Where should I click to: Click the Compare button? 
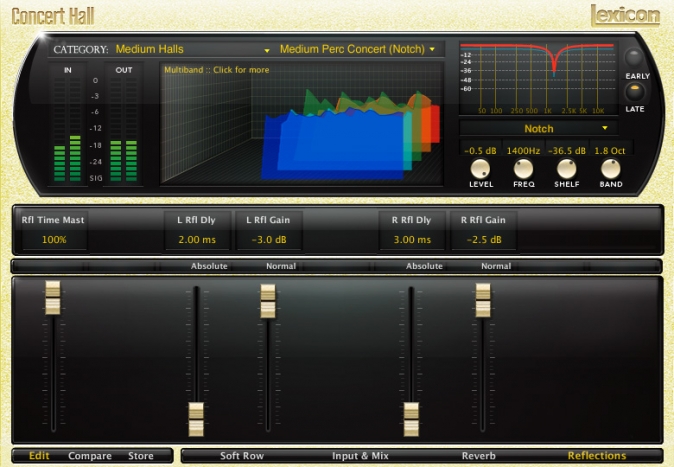90,456
